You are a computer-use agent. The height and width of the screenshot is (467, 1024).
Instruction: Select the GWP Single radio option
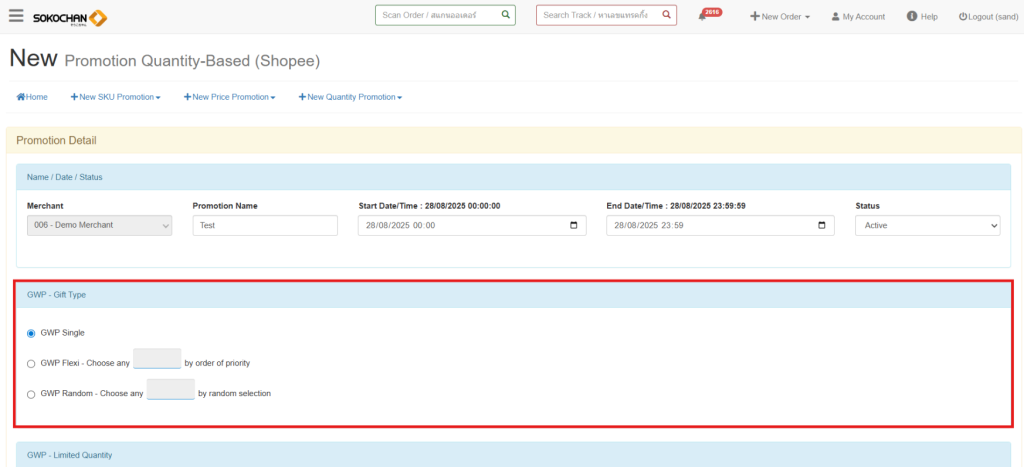point(31,333)
